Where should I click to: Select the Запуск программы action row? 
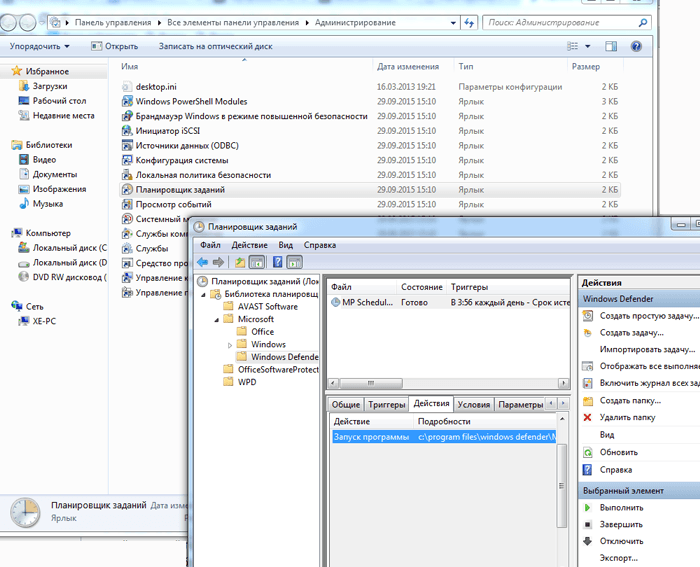[x=444, y=437]
